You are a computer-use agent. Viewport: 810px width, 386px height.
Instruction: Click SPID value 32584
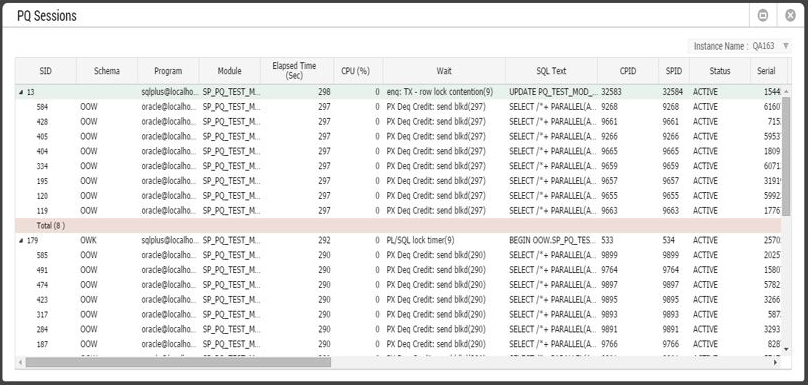673,92
